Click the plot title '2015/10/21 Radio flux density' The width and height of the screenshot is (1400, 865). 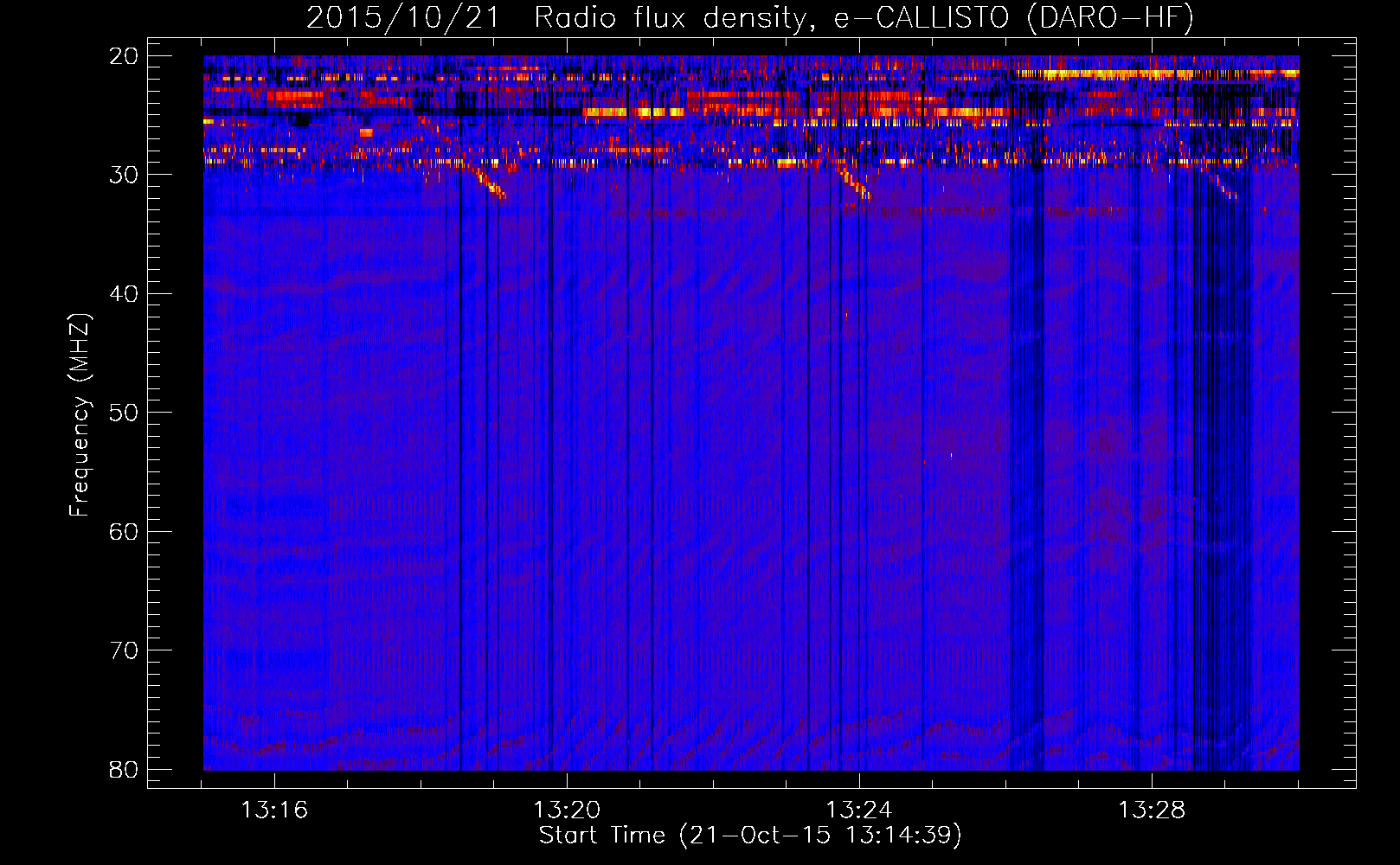pyautogui.click(x=749, y=17)
